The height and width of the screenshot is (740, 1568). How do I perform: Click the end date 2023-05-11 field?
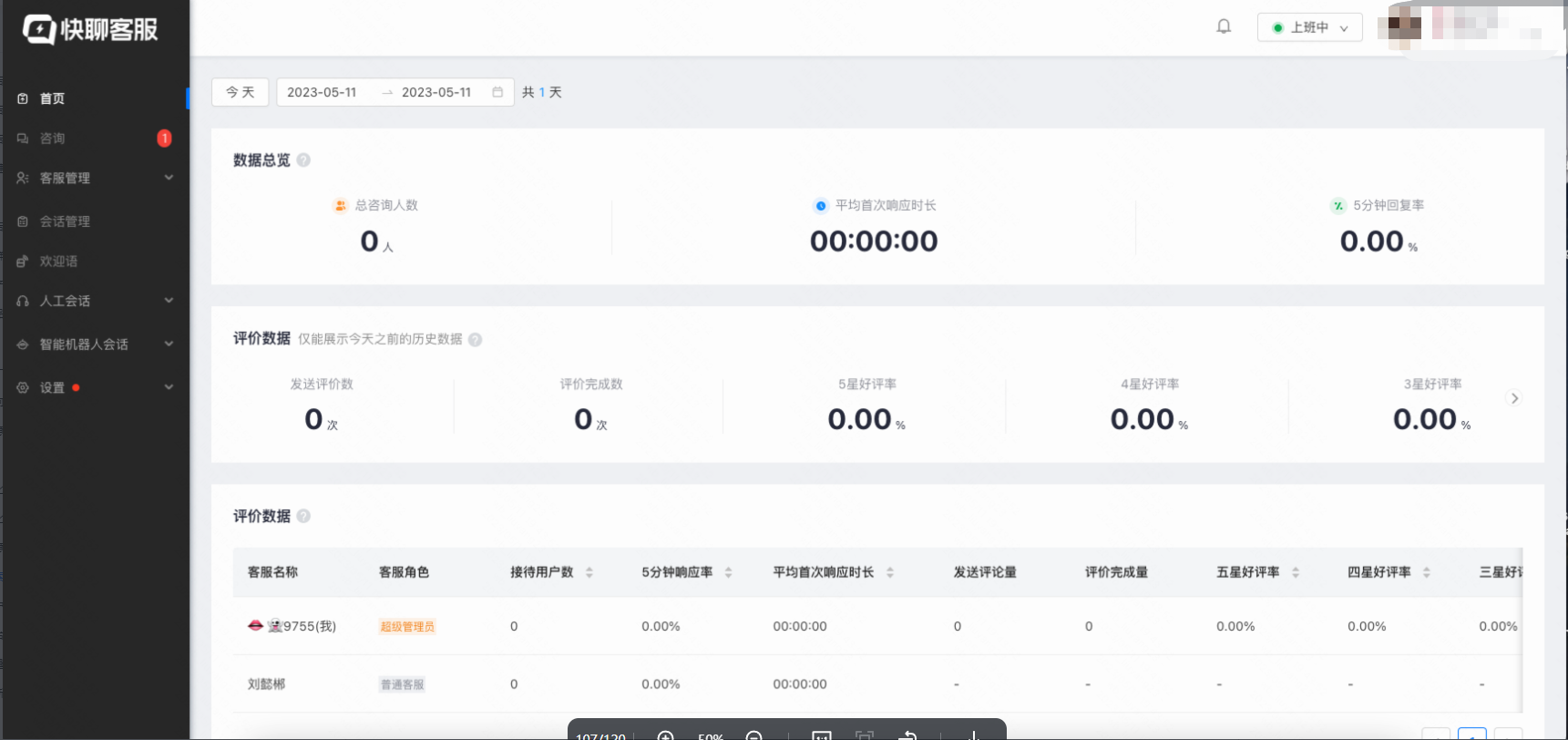pos(436,92)
